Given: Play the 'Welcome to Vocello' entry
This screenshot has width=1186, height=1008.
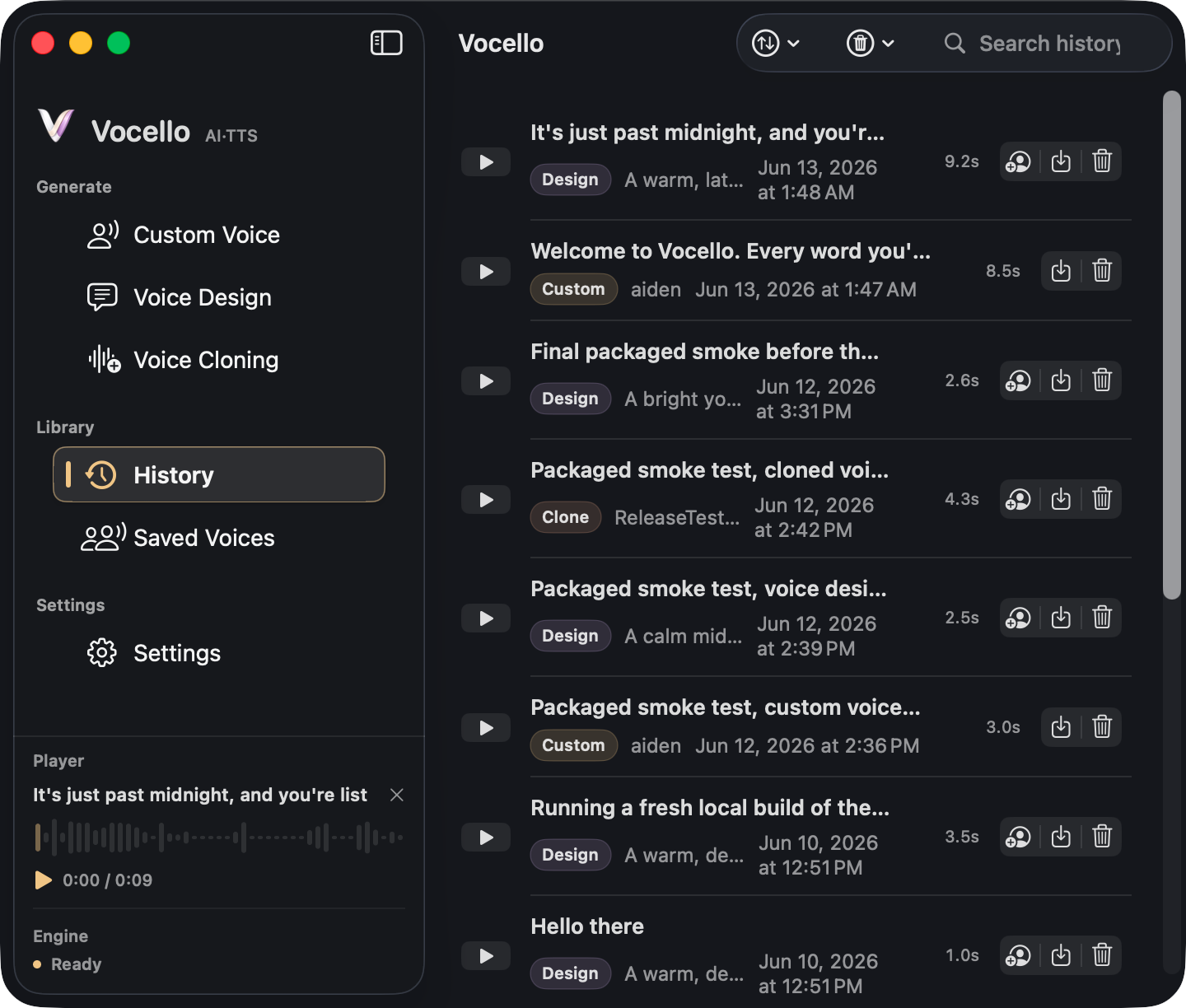Looking at the screenshot, I should point(486,272).
